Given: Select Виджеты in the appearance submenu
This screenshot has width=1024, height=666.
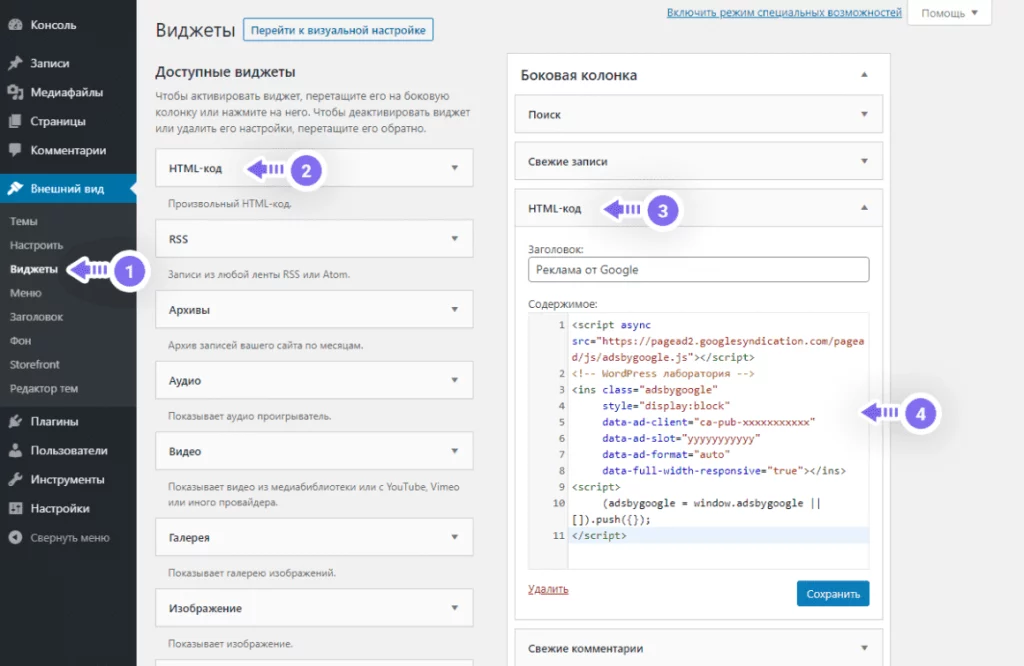Looking at the screenshot, I should point(33,270).
